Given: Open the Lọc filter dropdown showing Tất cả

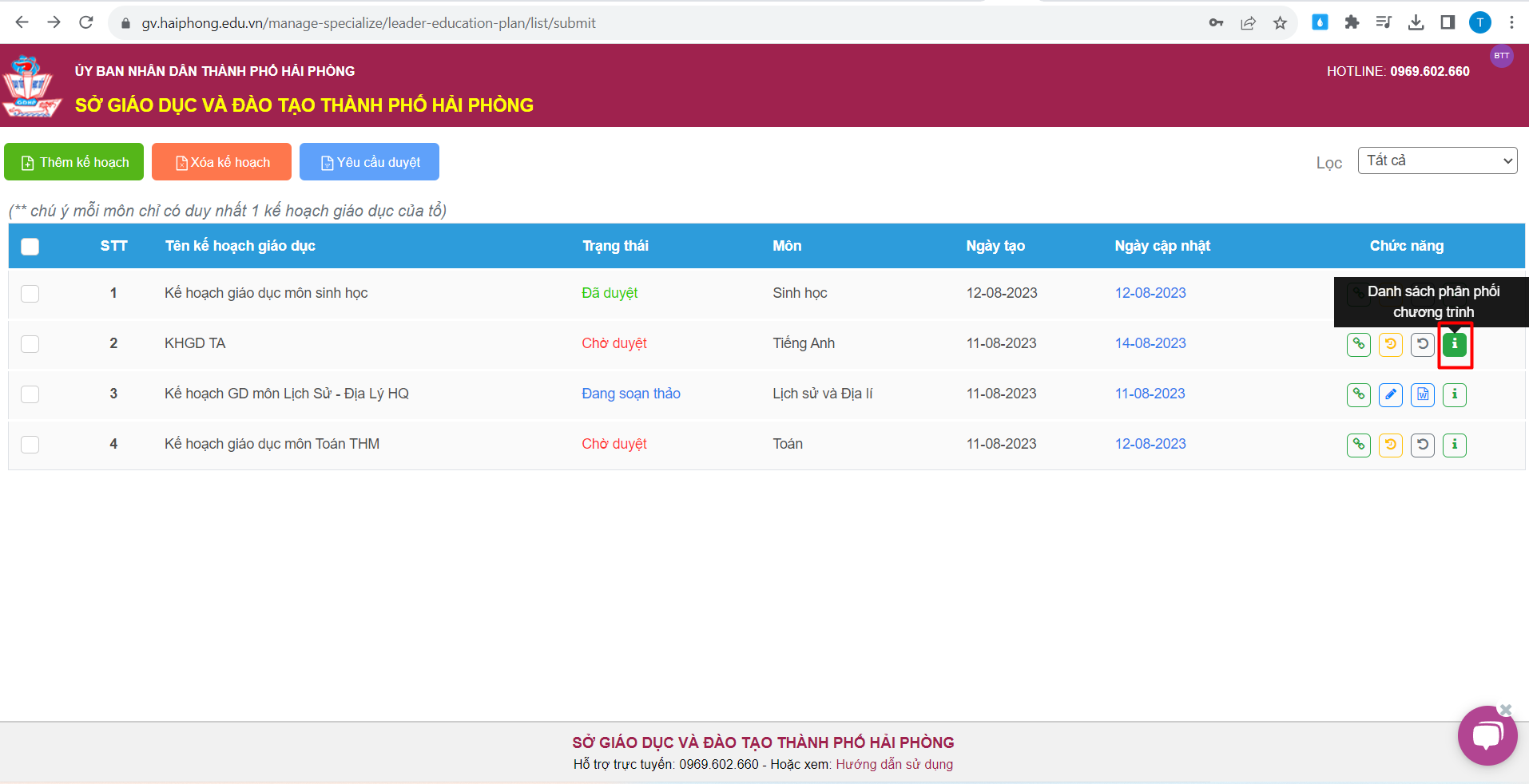Looking at the screenshot, I should [x=1436, y=160].
